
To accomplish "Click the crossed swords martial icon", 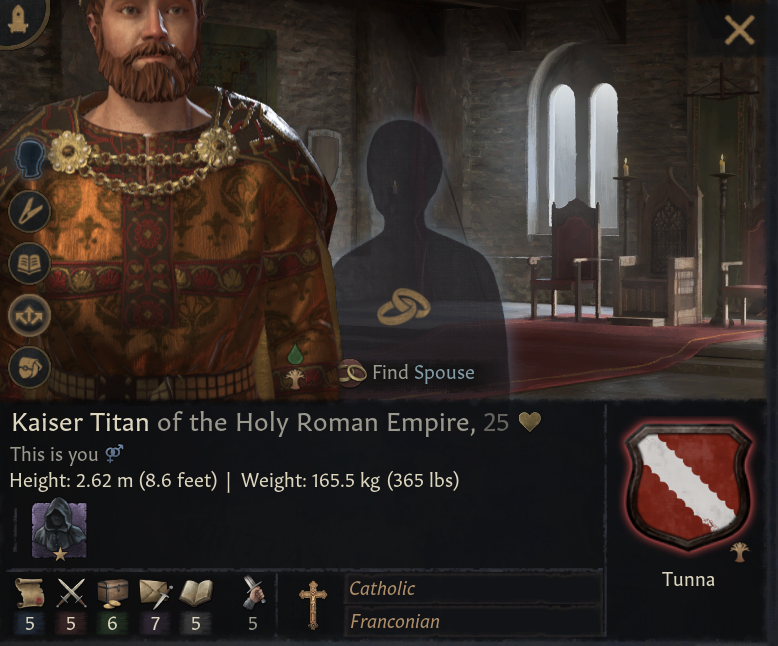I will click(72, 594).
